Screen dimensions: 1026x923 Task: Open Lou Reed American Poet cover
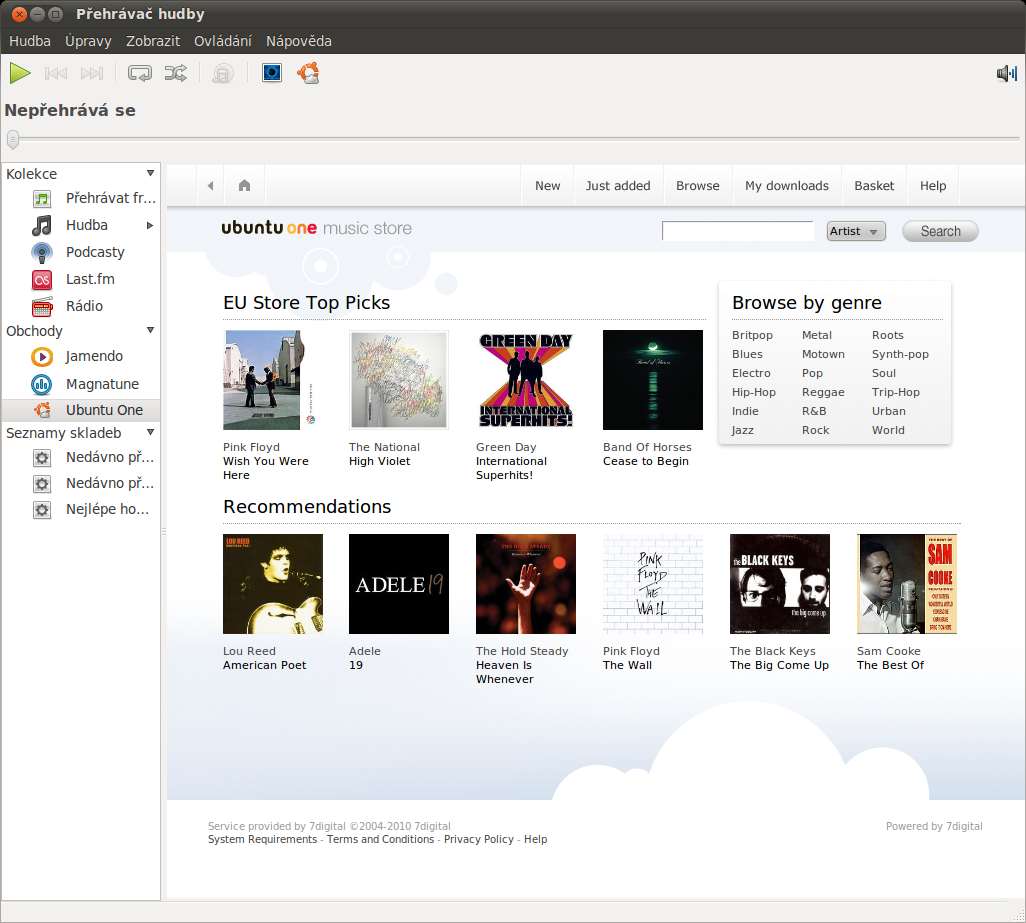pos(273,584)
